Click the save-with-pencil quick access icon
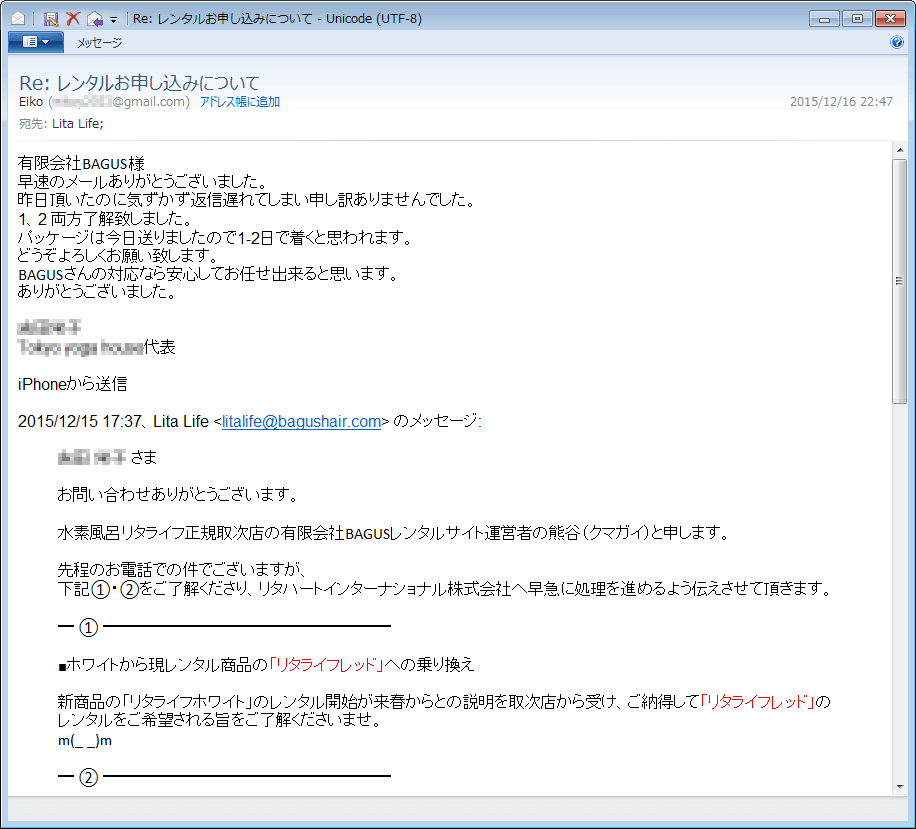The width and height of the screenshot is (916, 829). tap(51, 19)
